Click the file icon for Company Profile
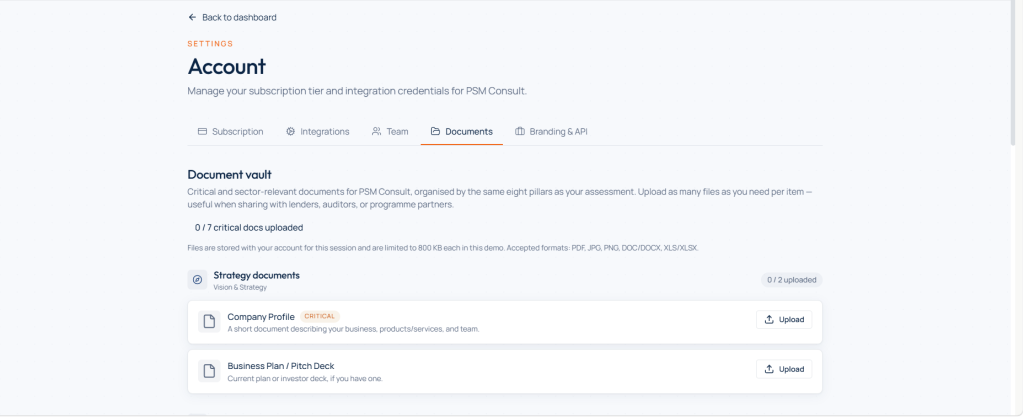Viewport: 1024px width, 417px height. (209, 322)
